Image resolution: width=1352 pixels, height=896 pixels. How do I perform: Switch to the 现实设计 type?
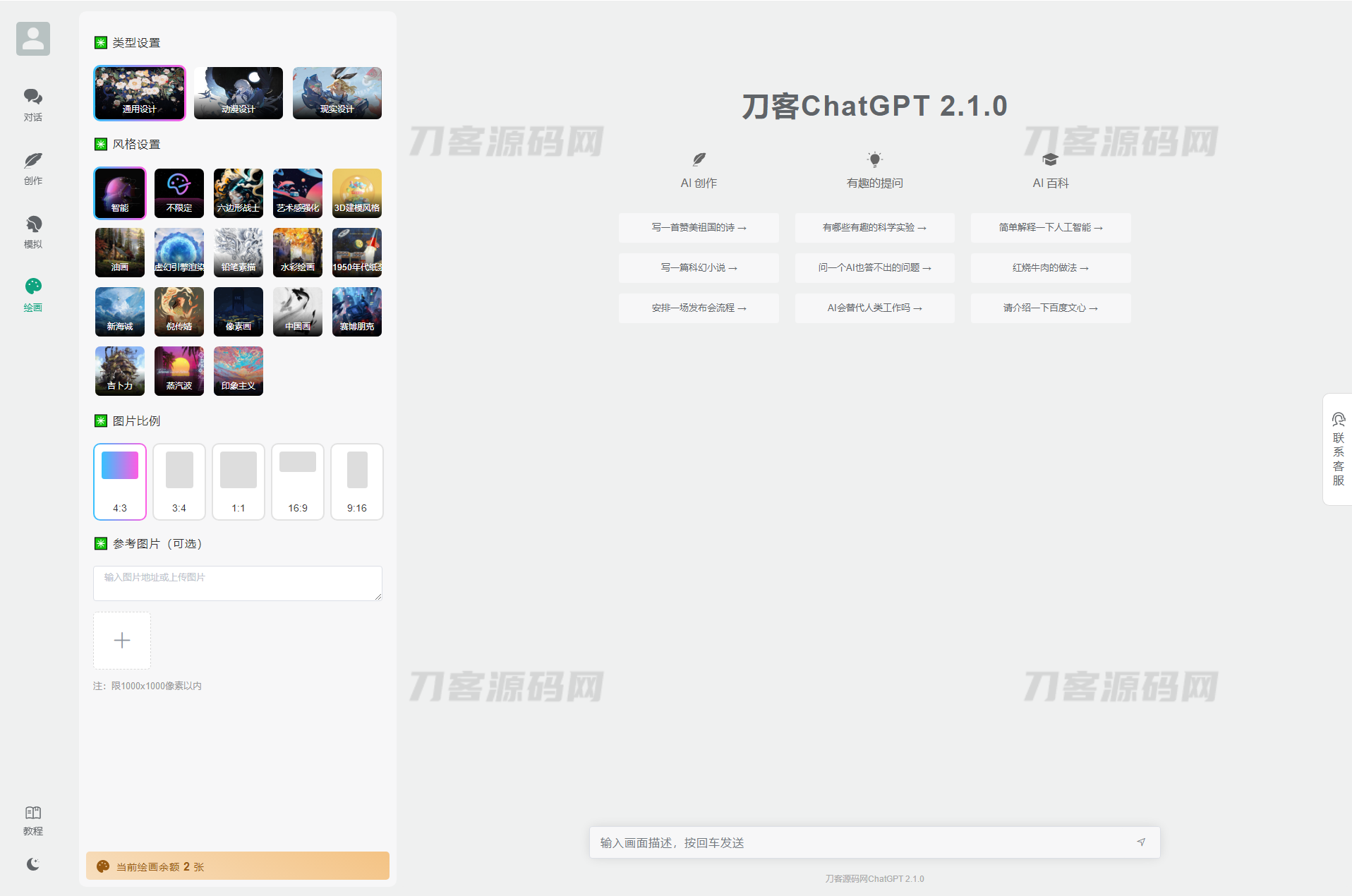click(337, 92)
